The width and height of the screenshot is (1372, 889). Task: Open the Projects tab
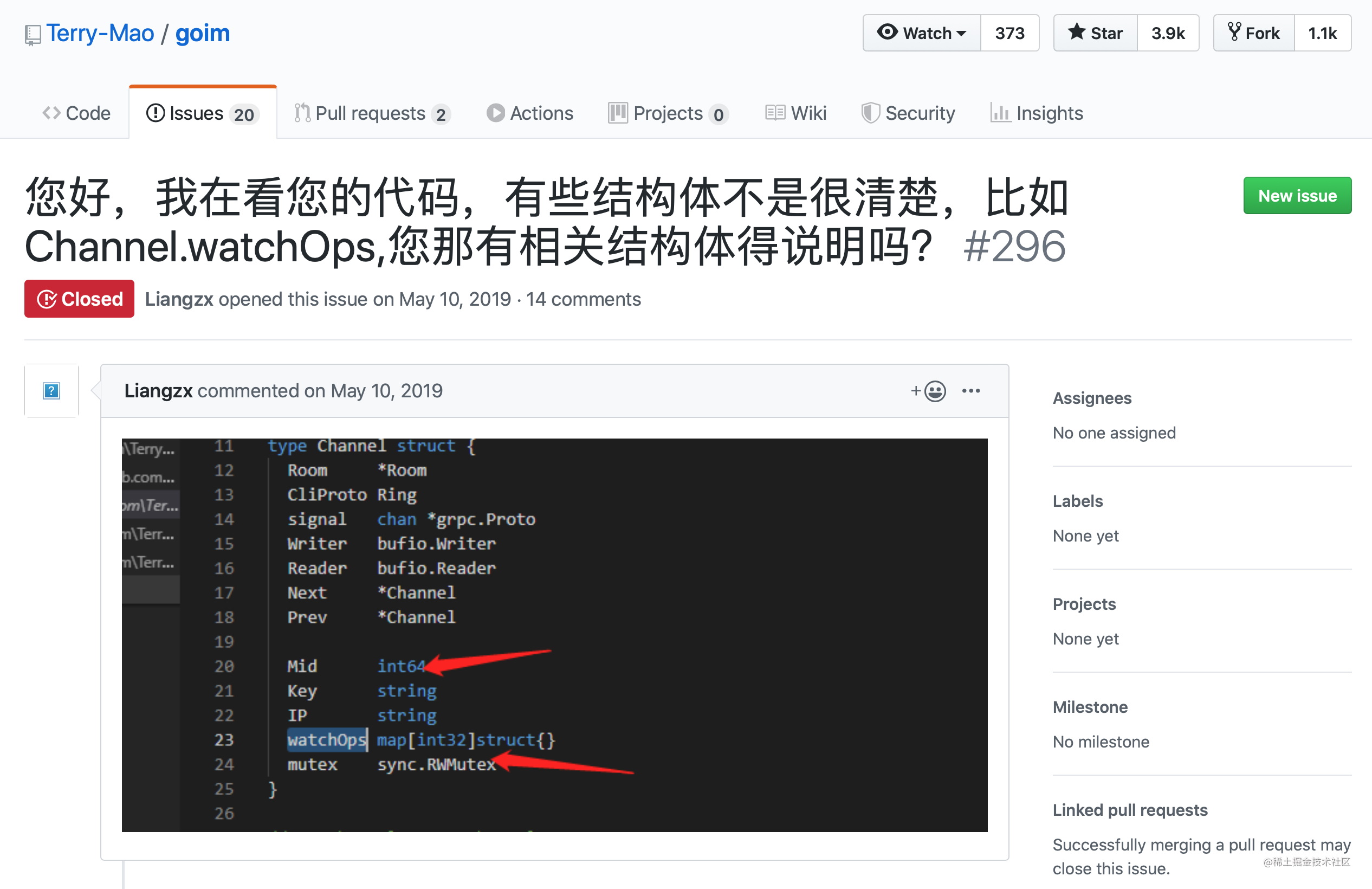(x=668, y=113)
